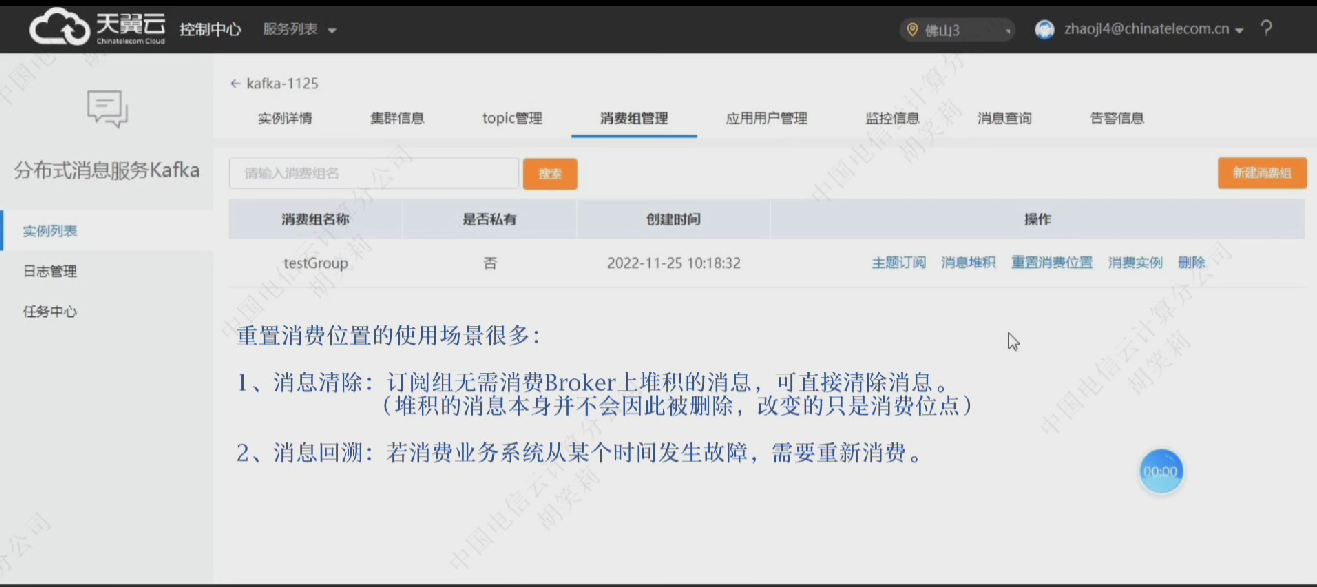
Task: Switch to the 监控信息 tab
Action: 892,118
